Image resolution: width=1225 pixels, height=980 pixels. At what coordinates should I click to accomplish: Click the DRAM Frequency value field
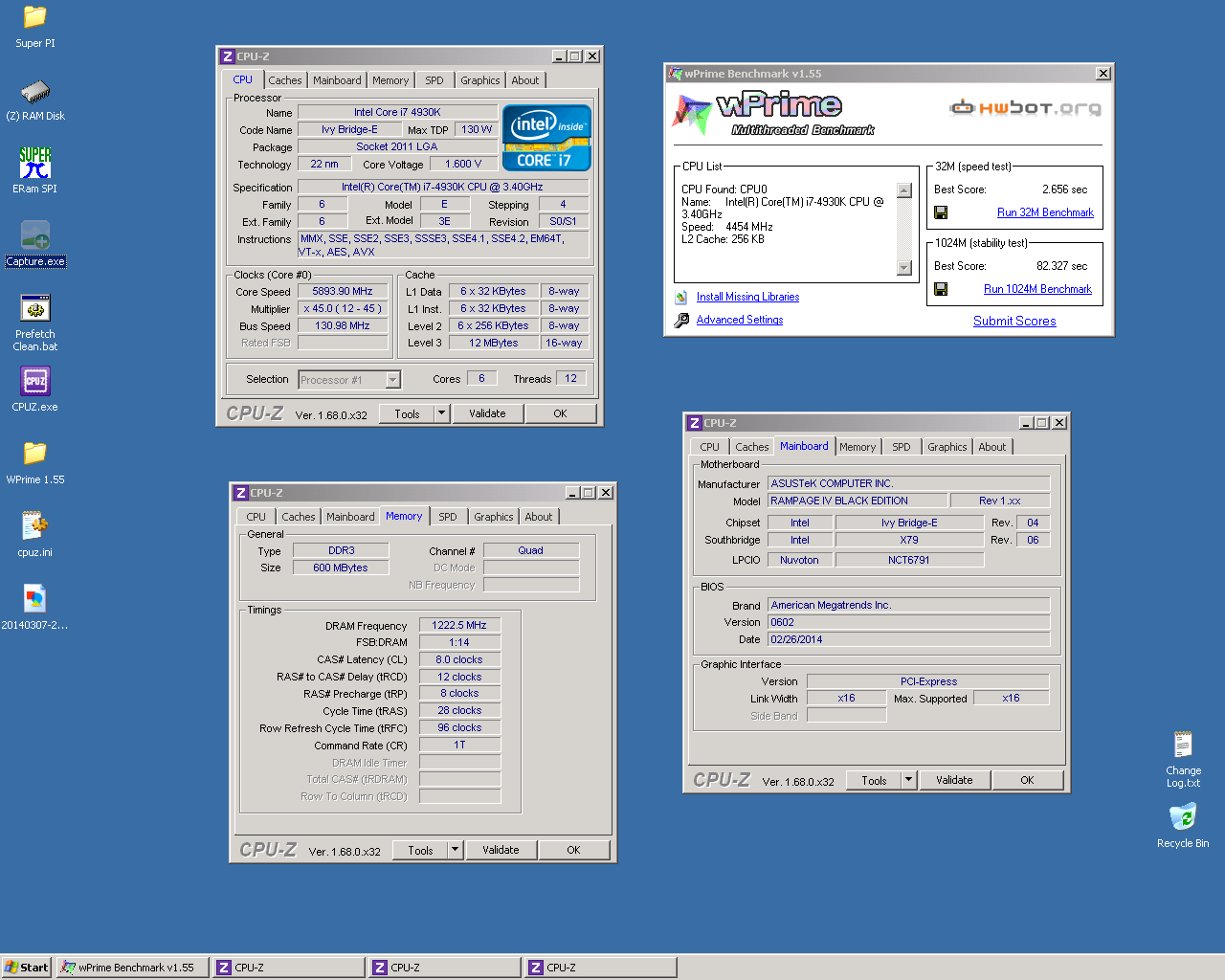tap(459, 626)
